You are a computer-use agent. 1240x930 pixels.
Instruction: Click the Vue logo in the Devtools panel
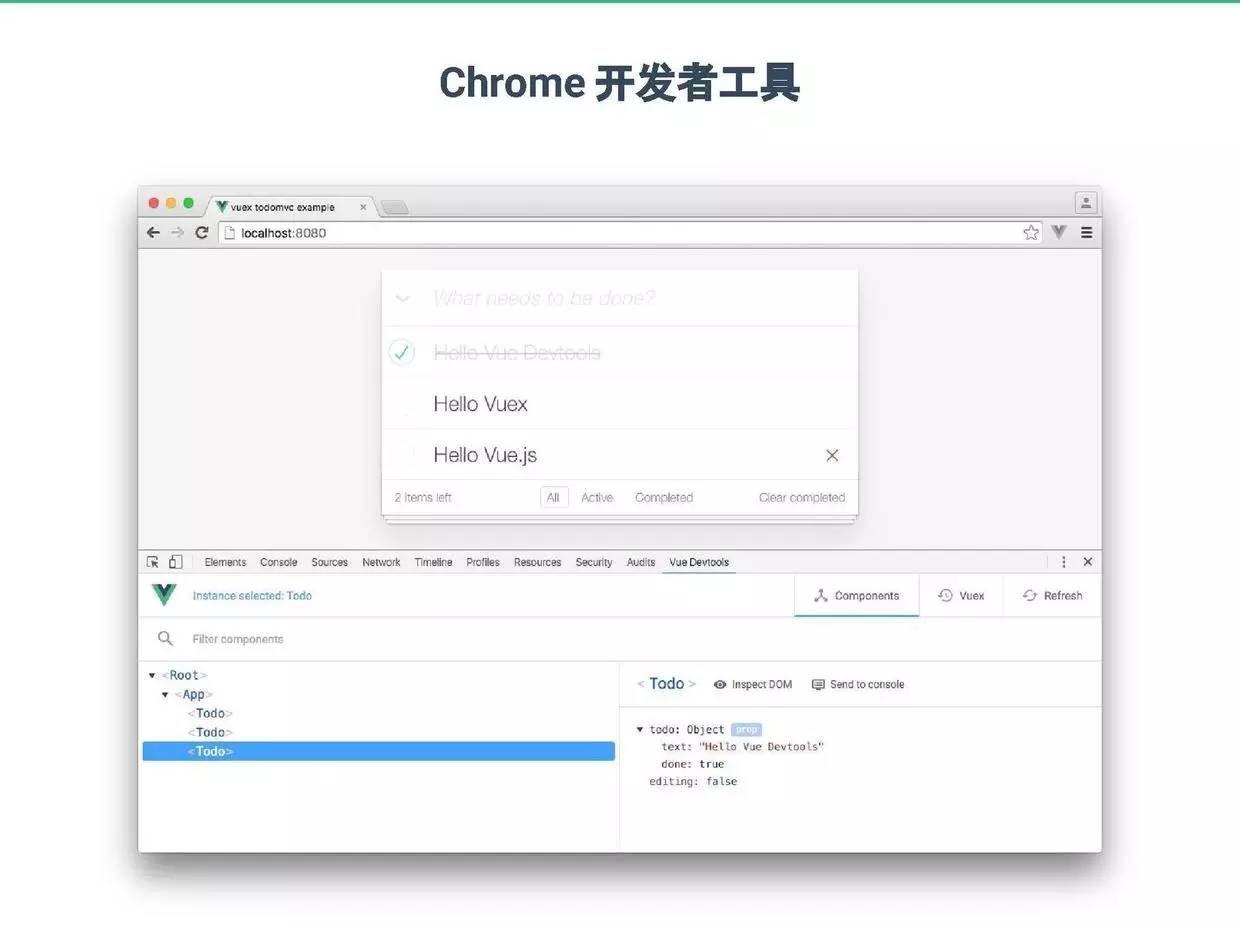162,595
